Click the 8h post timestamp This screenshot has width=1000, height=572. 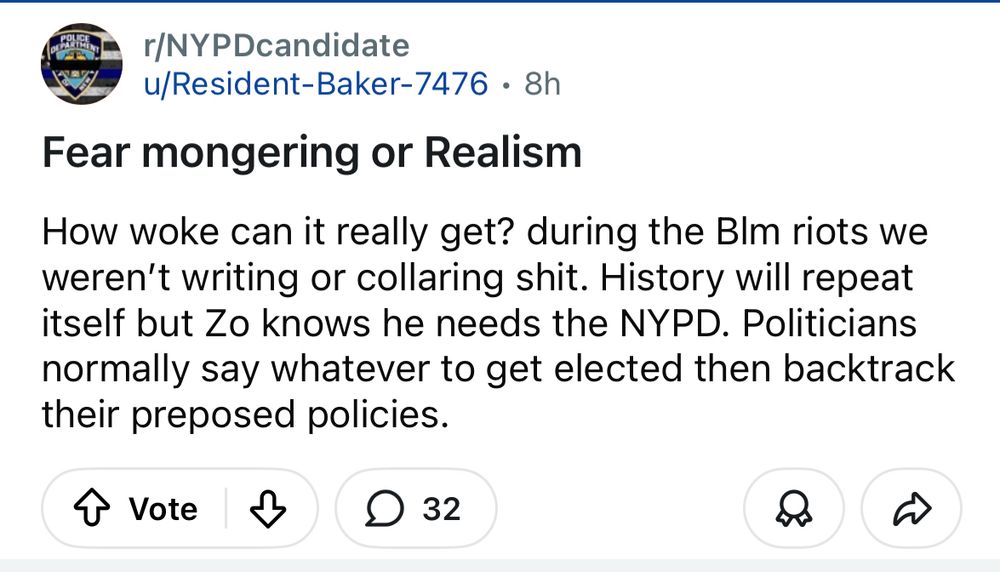542,83
